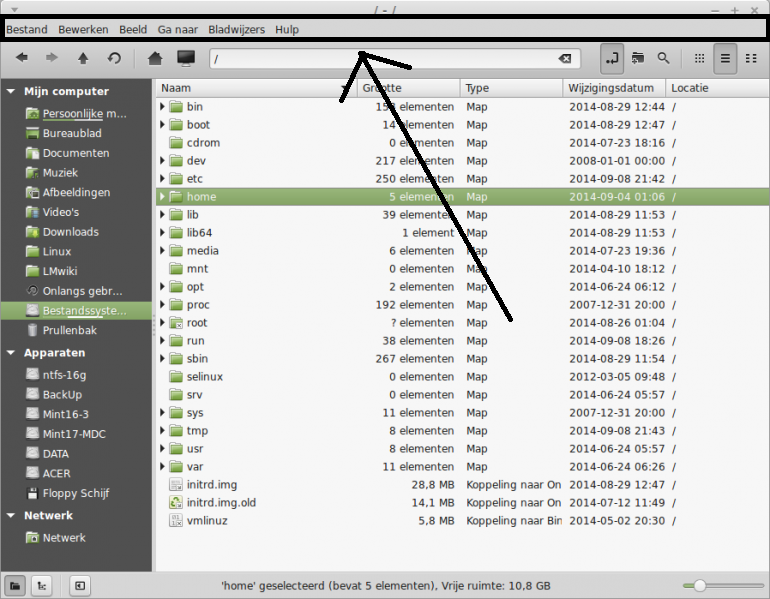
Task: Collapse the Mijn computer section
Action: (11, 91)
